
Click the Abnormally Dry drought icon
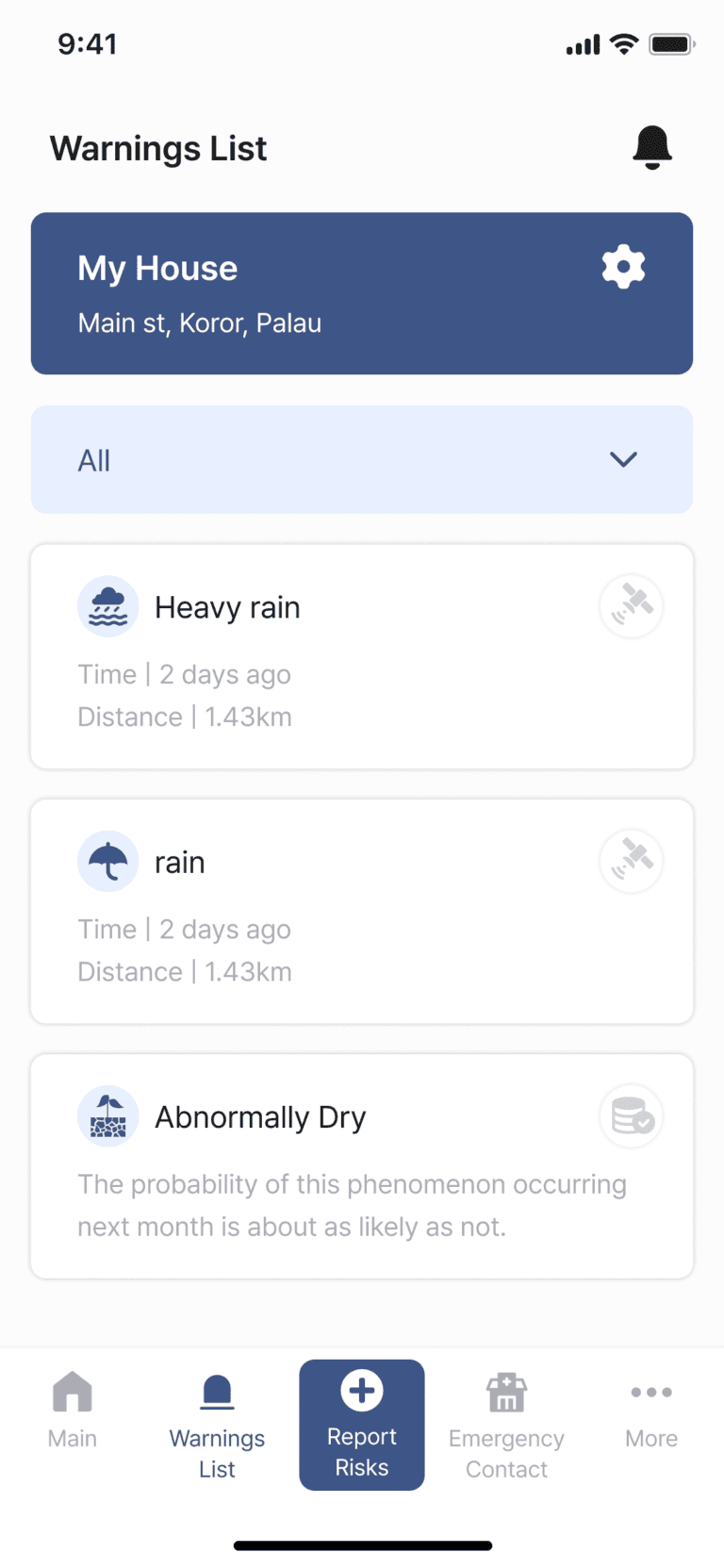point(108,1115)
